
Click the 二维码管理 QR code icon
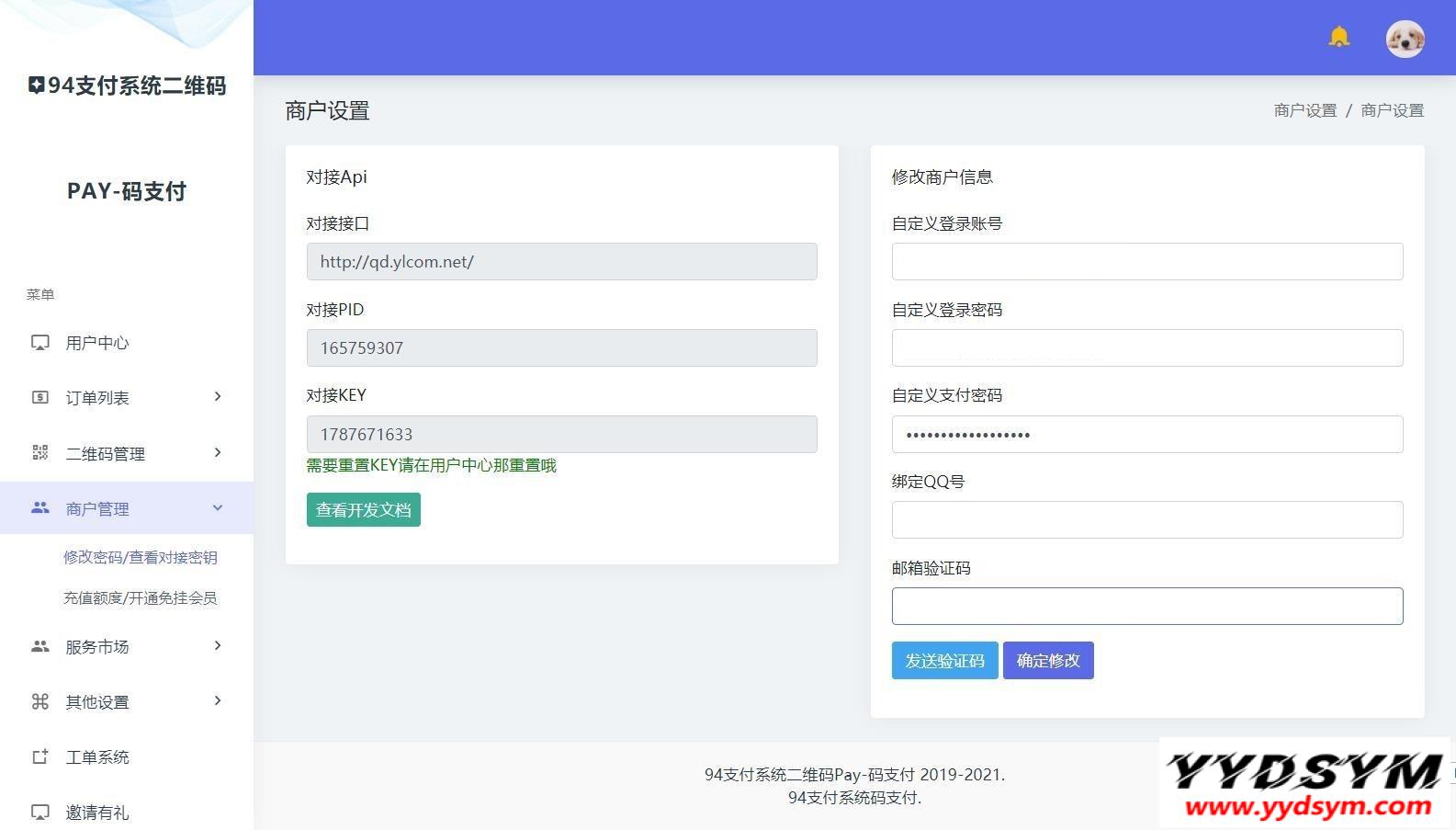pyautogui.click(x=40, y=453)
